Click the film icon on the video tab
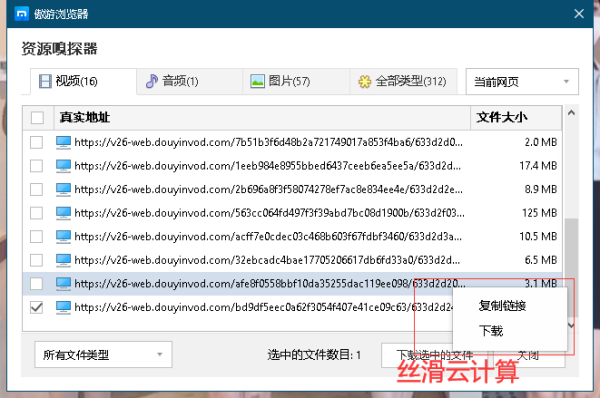This screenshot has height=398, width=600. tap(45, 81)
